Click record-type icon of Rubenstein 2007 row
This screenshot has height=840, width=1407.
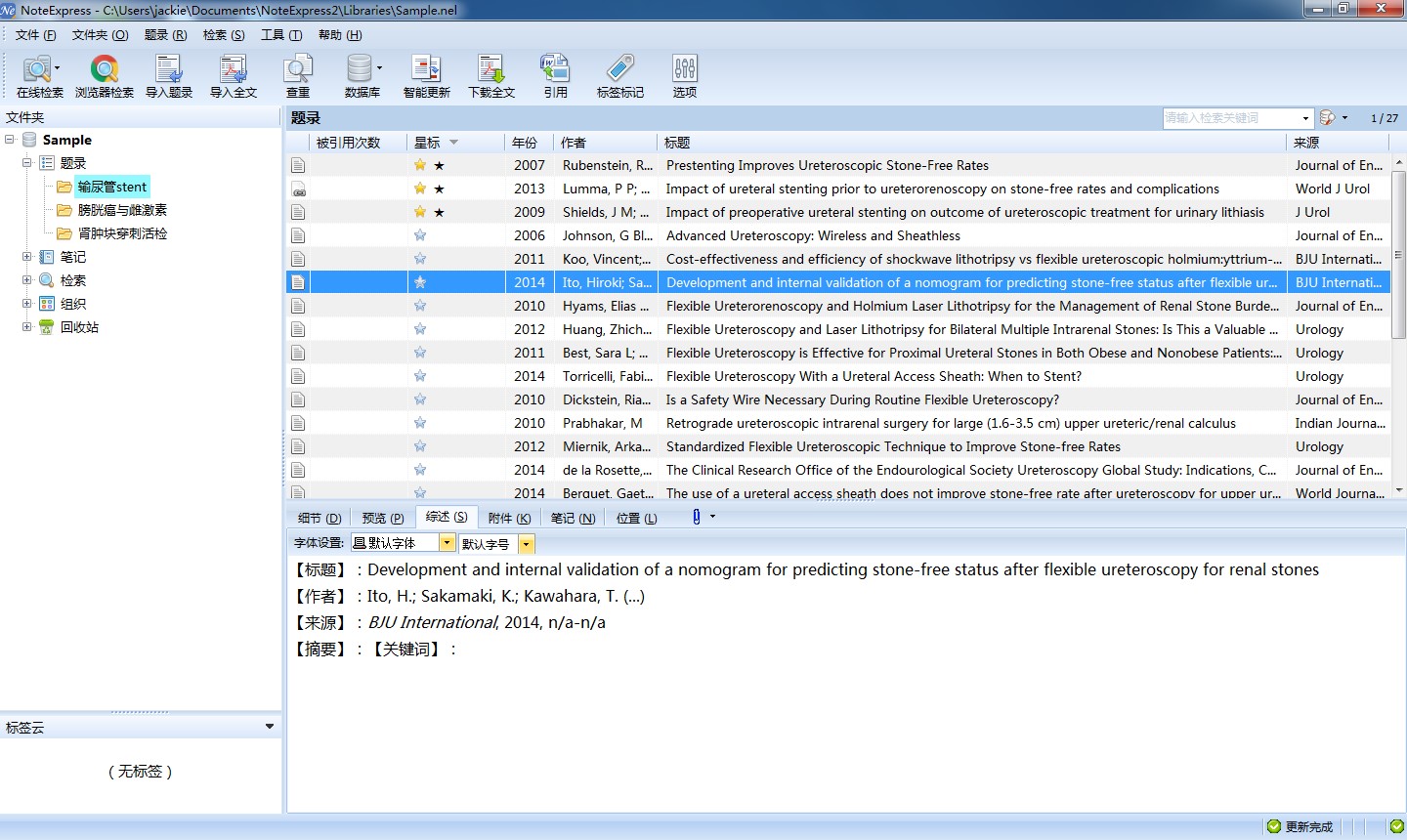tap(298, 165)
